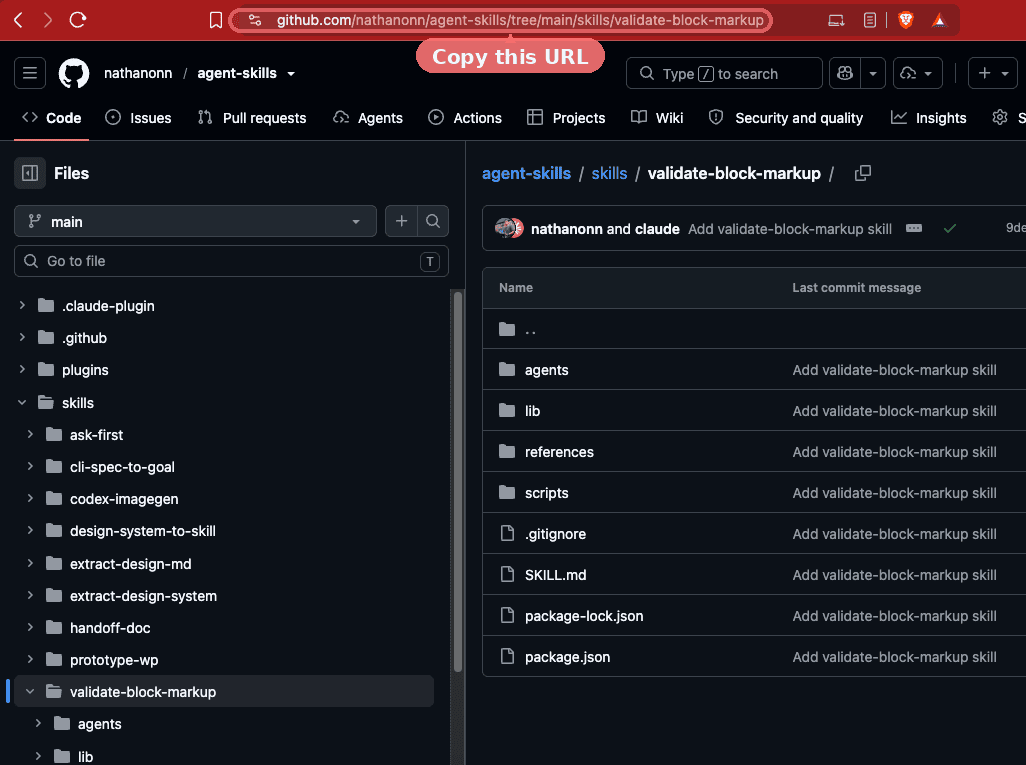Expand the .github folder chevron

point(22,337)
